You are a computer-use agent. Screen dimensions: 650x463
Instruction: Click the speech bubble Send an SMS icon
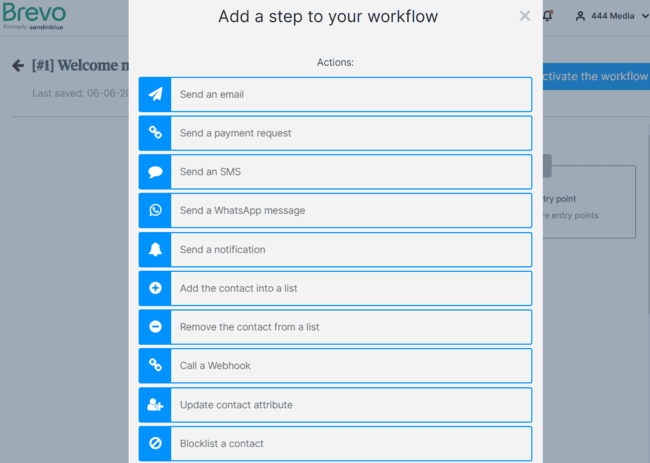click(x=155, y=172)
